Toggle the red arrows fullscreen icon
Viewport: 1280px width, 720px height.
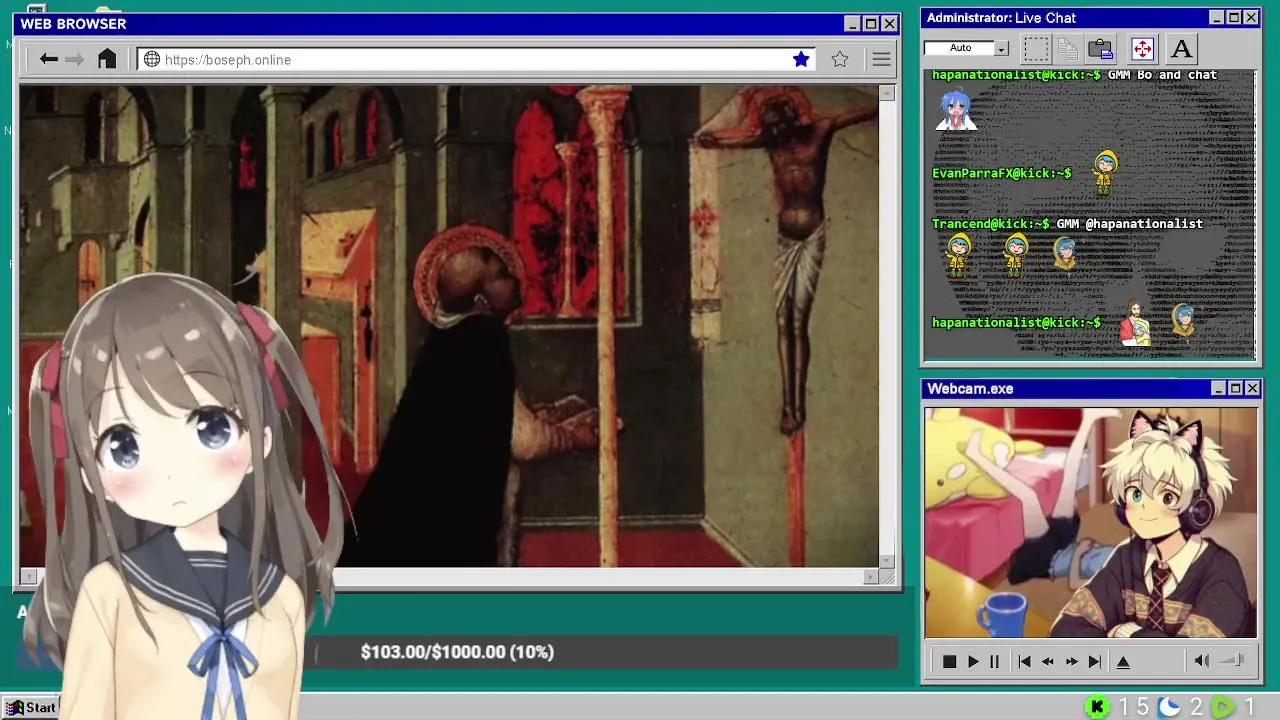click(x=1142, y=48)
